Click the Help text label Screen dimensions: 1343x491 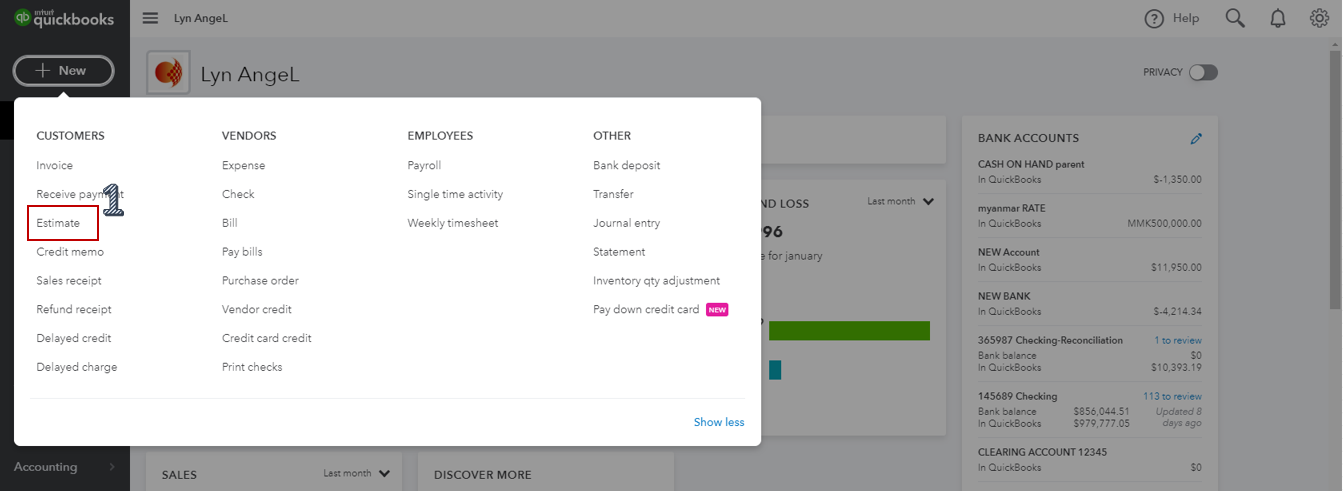pos(1186,18)
